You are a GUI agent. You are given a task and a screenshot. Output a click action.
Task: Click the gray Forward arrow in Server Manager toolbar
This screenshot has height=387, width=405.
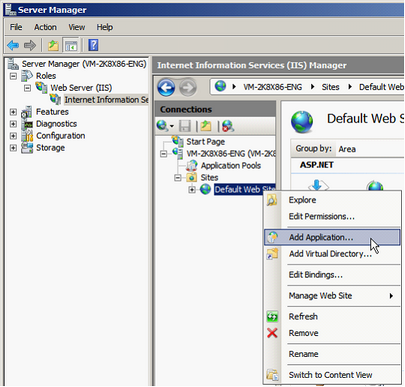(30, 45)
